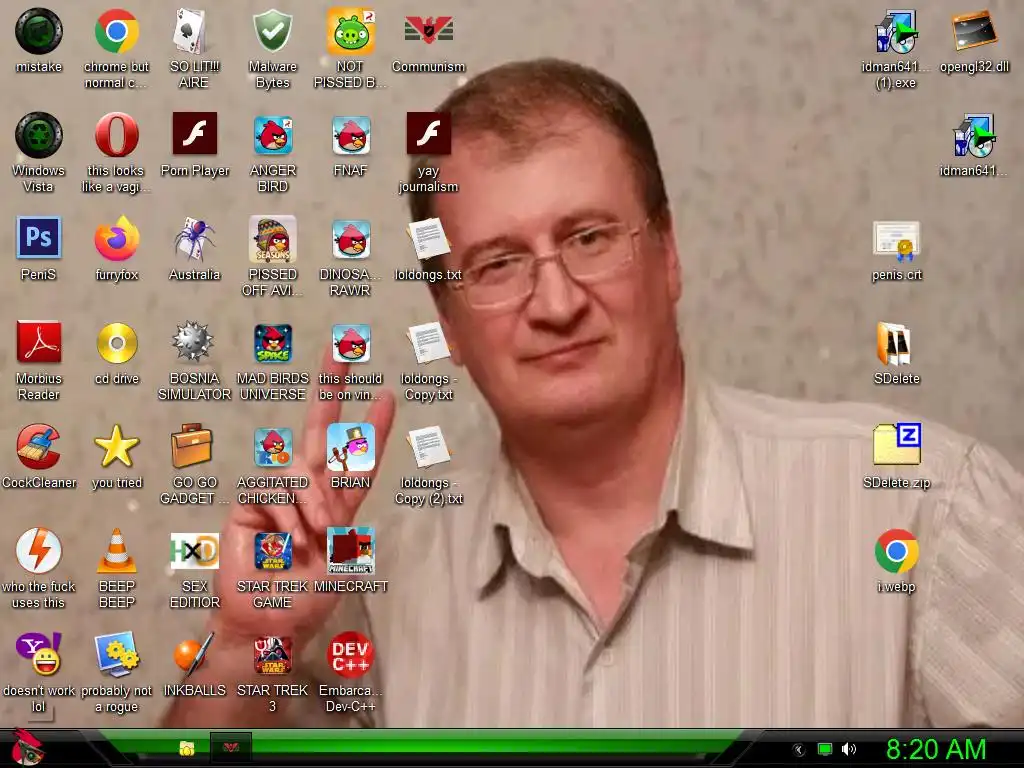Open the SDelete folder icon
Viewport: 1024px width, 768px height.
click(x=895, y=343)
